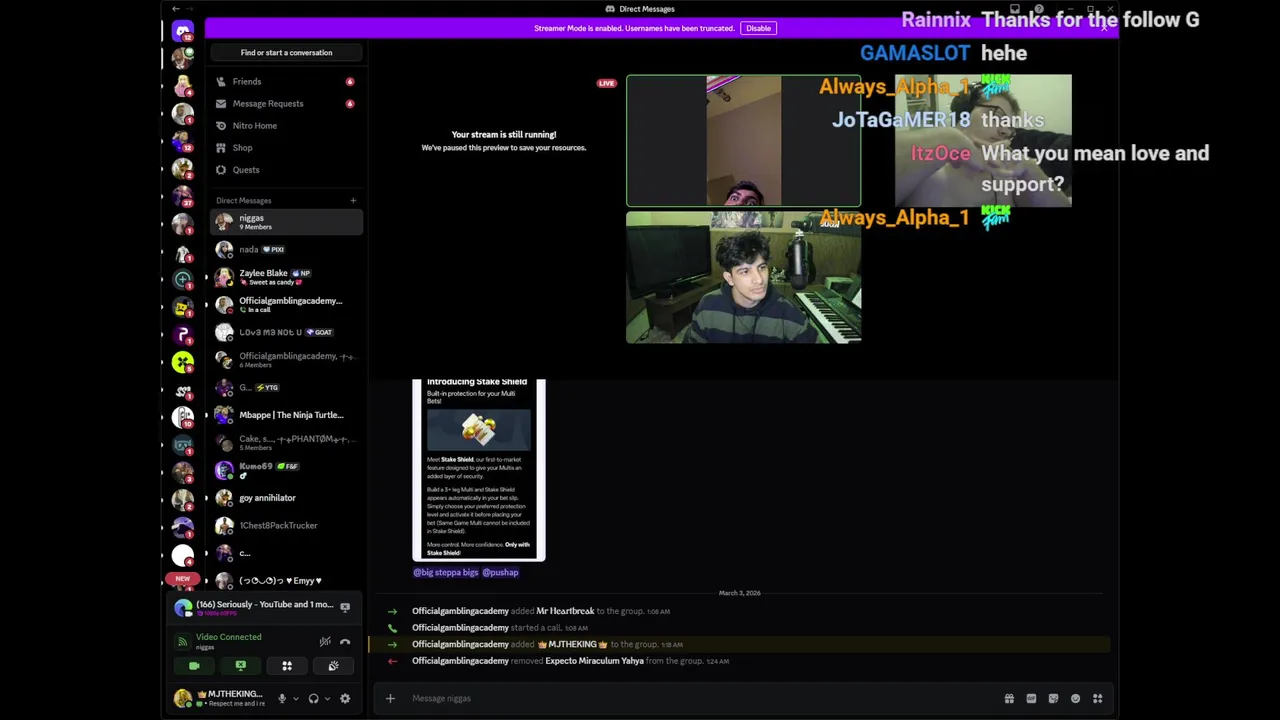Open the Friends tab

[x=286, y=82]
